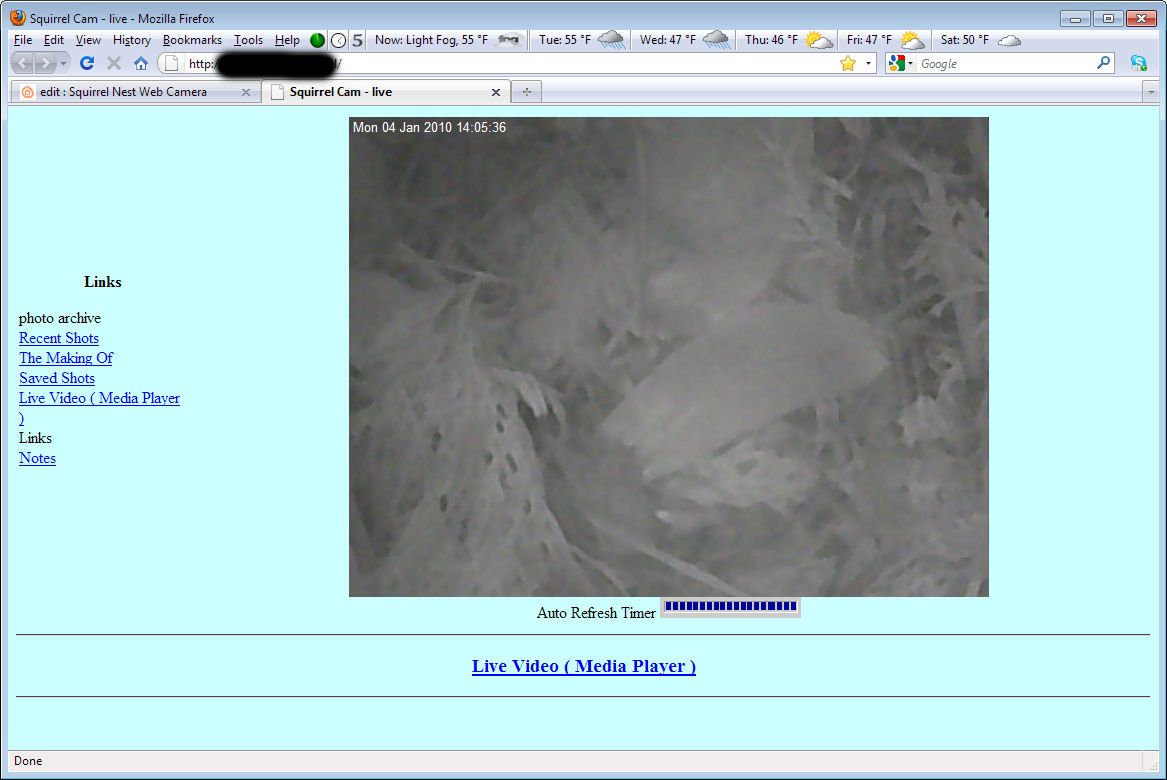Image resolution: width=1167 pixels, height=780 pixels.
Task: Open the Recent Shots link
Action: tap(59, 338)
